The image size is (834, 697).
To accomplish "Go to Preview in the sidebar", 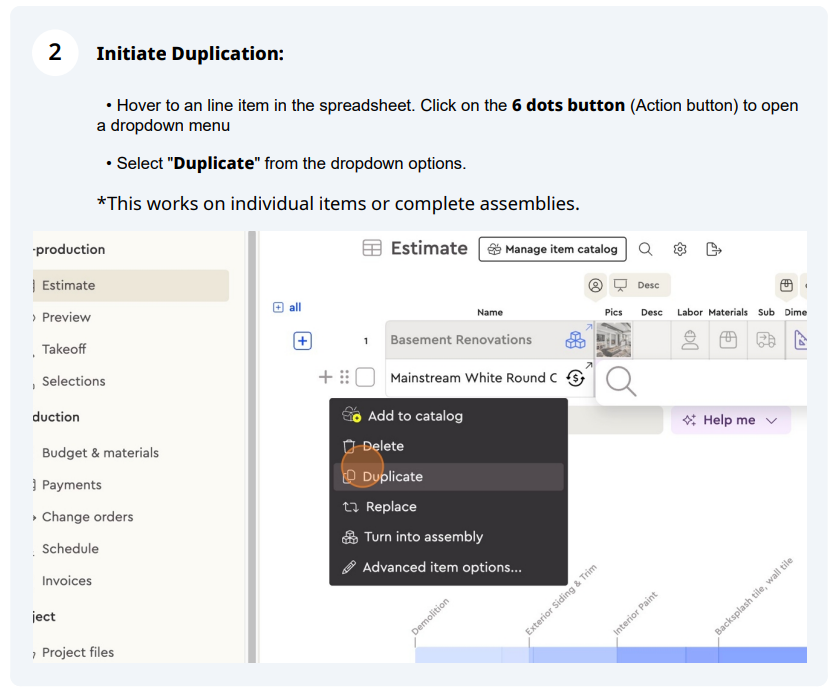I will pyautogui.click(x=66, y=317).
